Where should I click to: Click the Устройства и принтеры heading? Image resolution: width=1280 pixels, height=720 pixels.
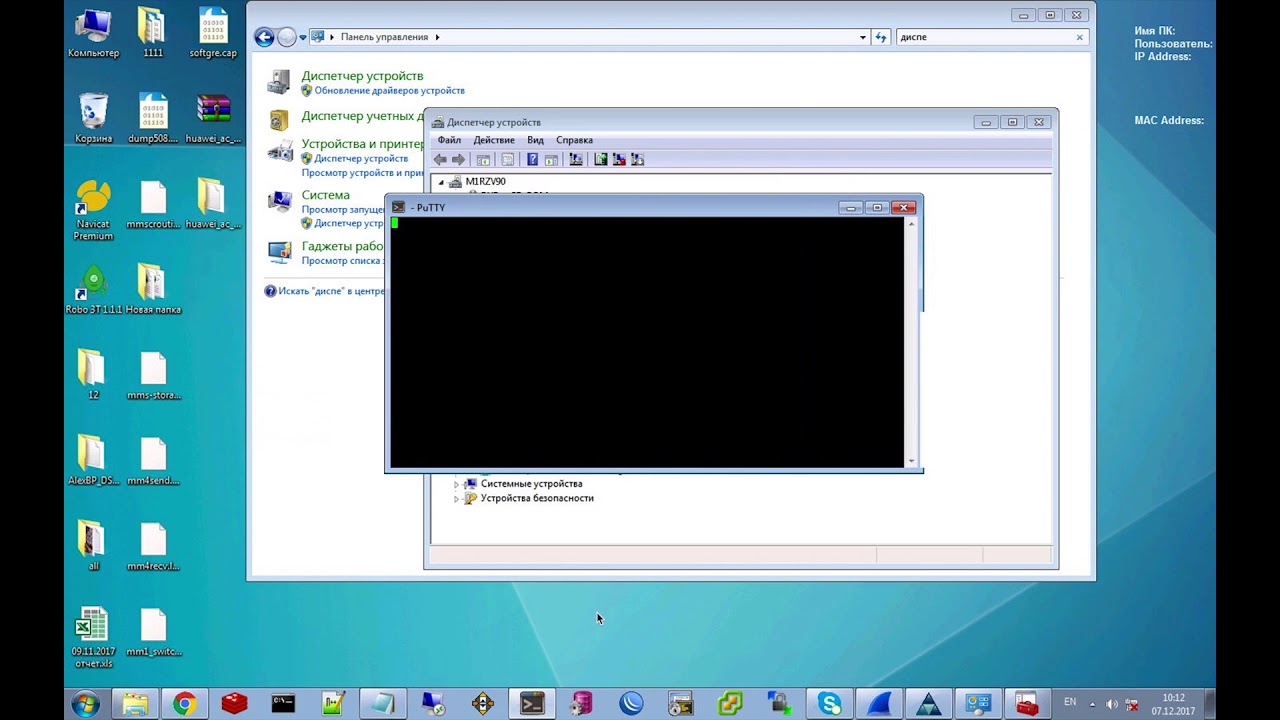pyautogui.click(x=362, y=144)
